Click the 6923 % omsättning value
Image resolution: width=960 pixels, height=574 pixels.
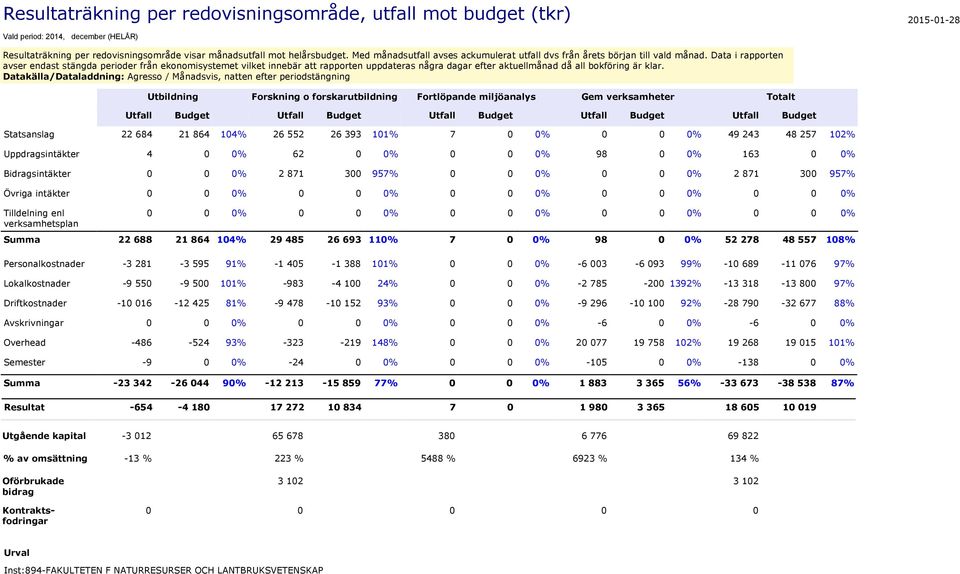point(590,458)
